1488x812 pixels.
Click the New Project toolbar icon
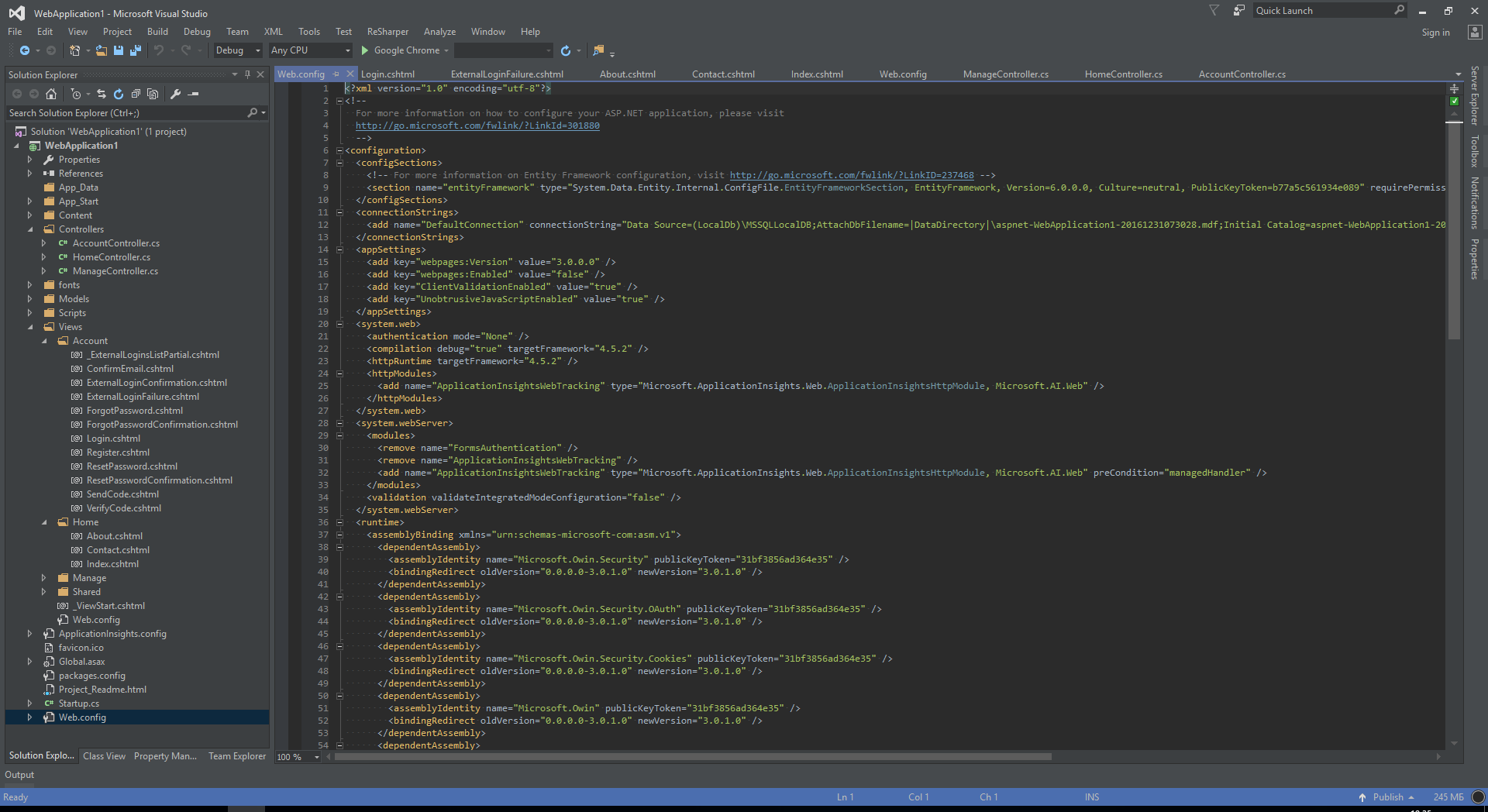75,50
